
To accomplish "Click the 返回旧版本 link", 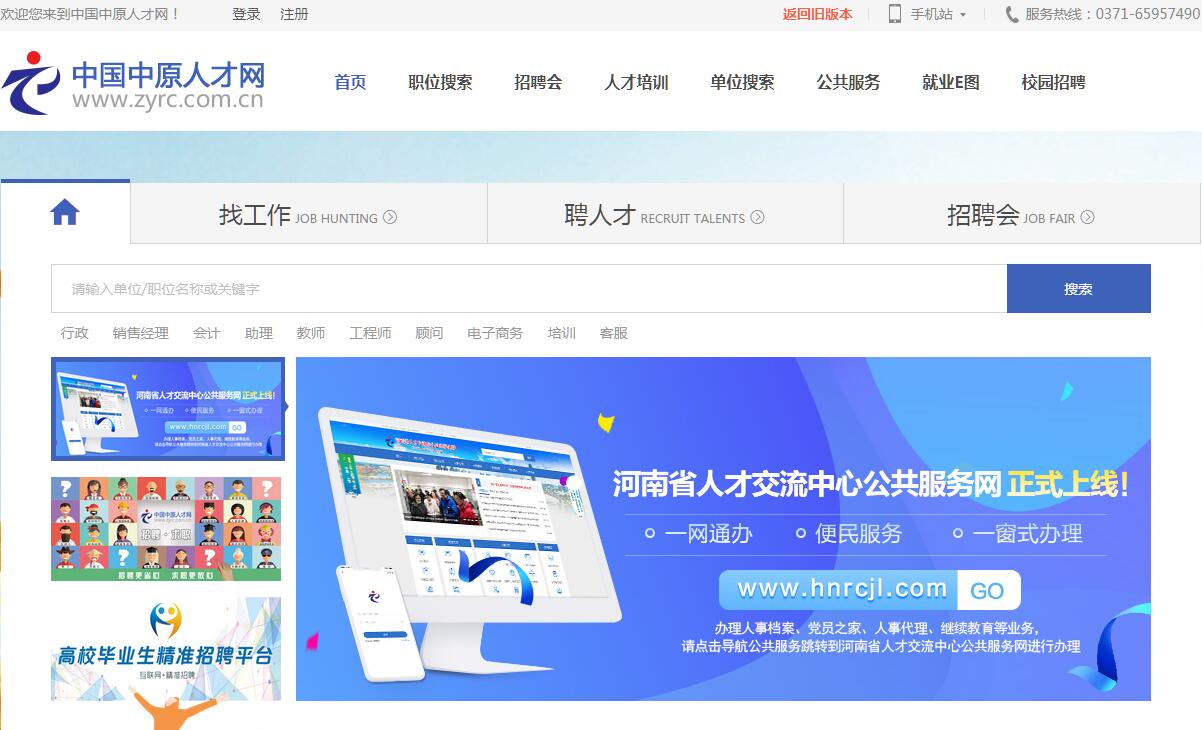I will click(817, 14).
